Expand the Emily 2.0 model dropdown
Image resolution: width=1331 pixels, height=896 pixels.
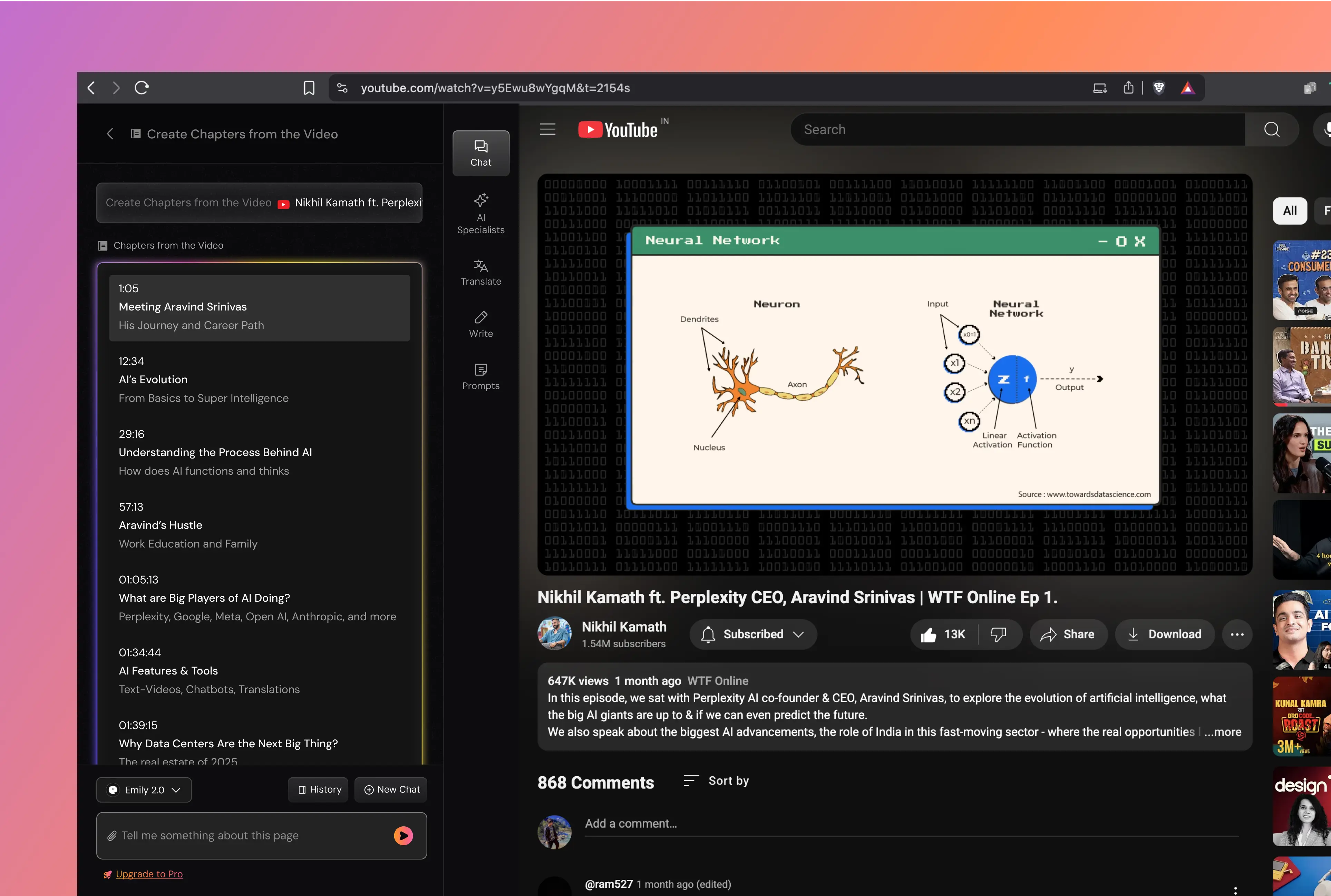[144, 790]
